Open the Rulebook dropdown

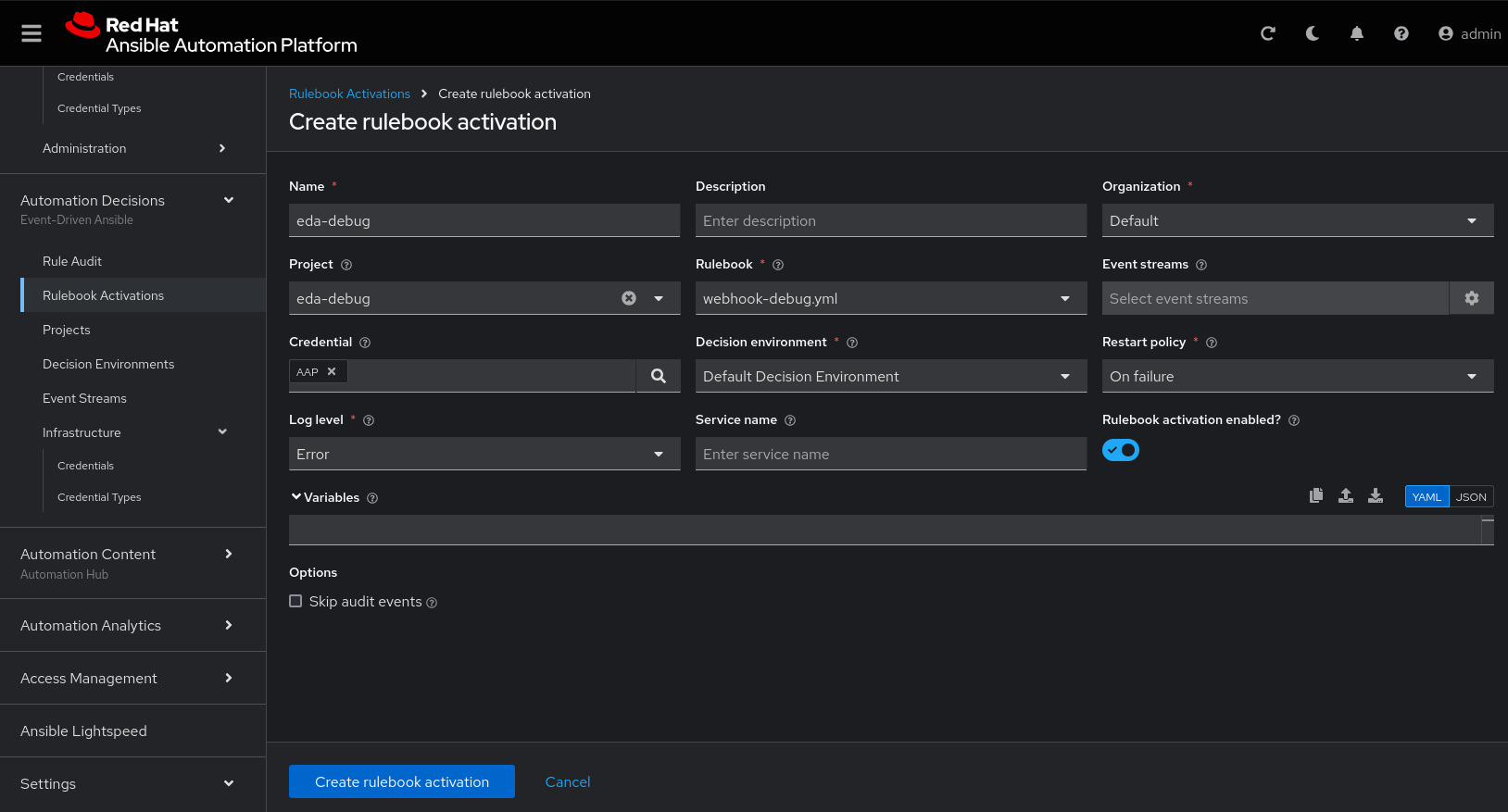tap(891, 298)
